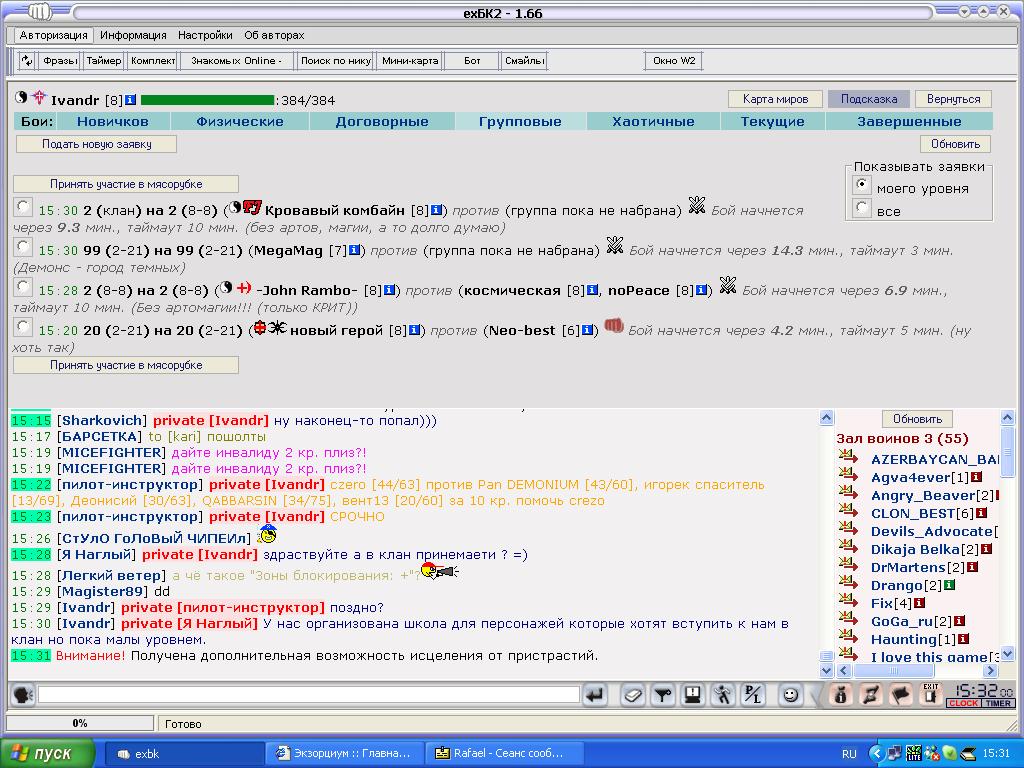The image size is (1024, 768).
Task: Click the floppy disk save icon
Action: (693, 695)
